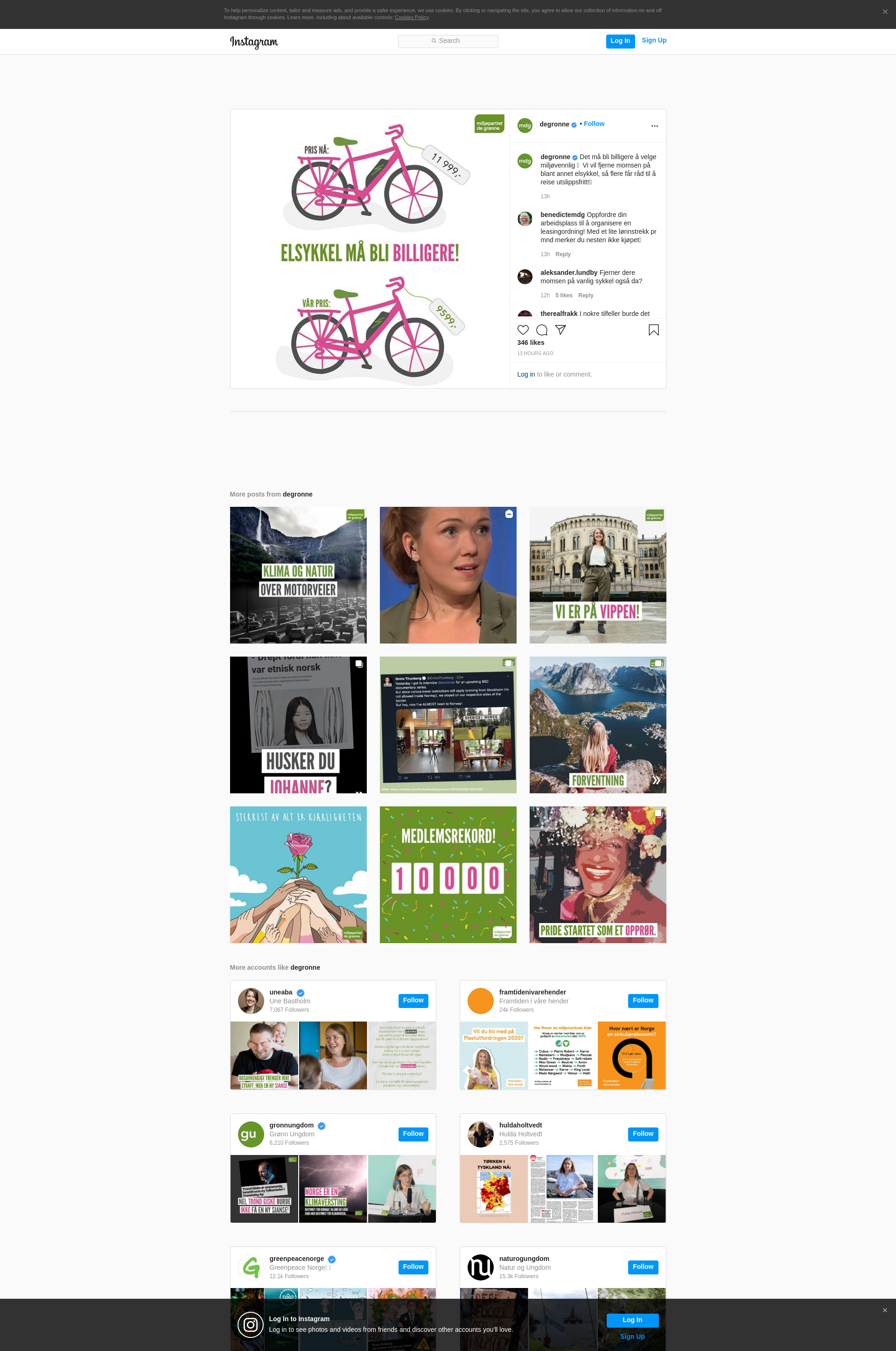The width and height of the screenshot is (896, 1351).
Task: Reply to benedictemdg's comment
Action: click(563, 254)
